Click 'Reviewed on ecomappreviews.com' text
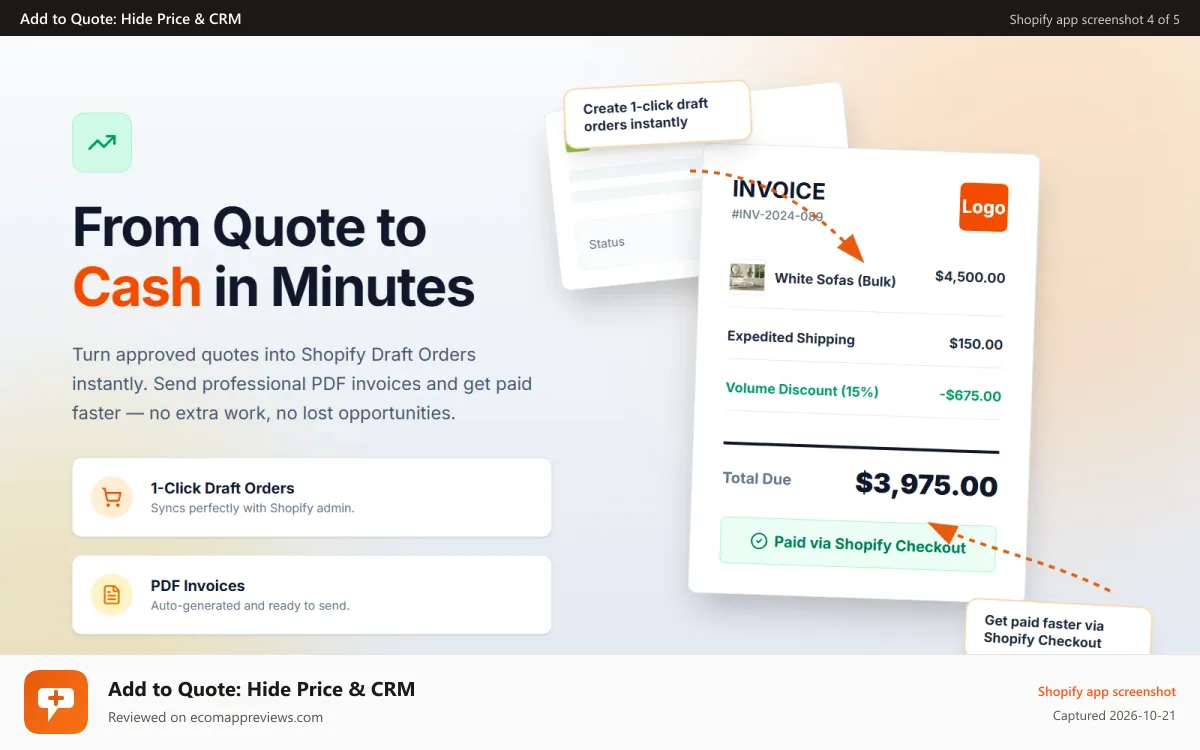 pos(216,717)
